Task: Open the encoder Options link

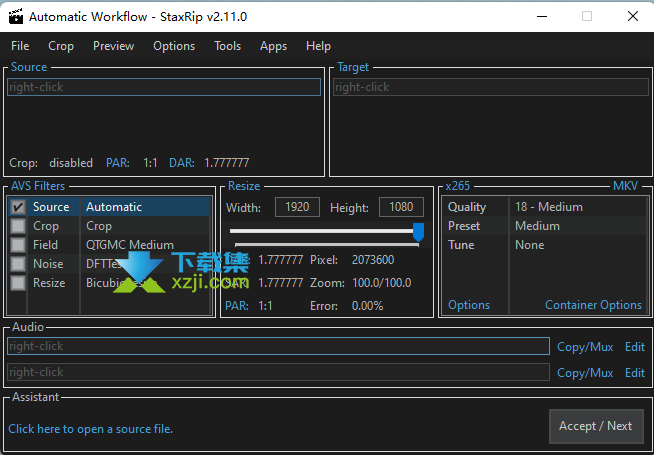Action: (x=469, y=305)
